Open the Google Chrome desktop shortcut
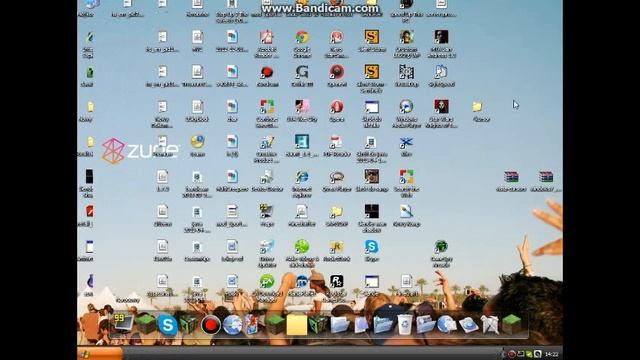 302,38
